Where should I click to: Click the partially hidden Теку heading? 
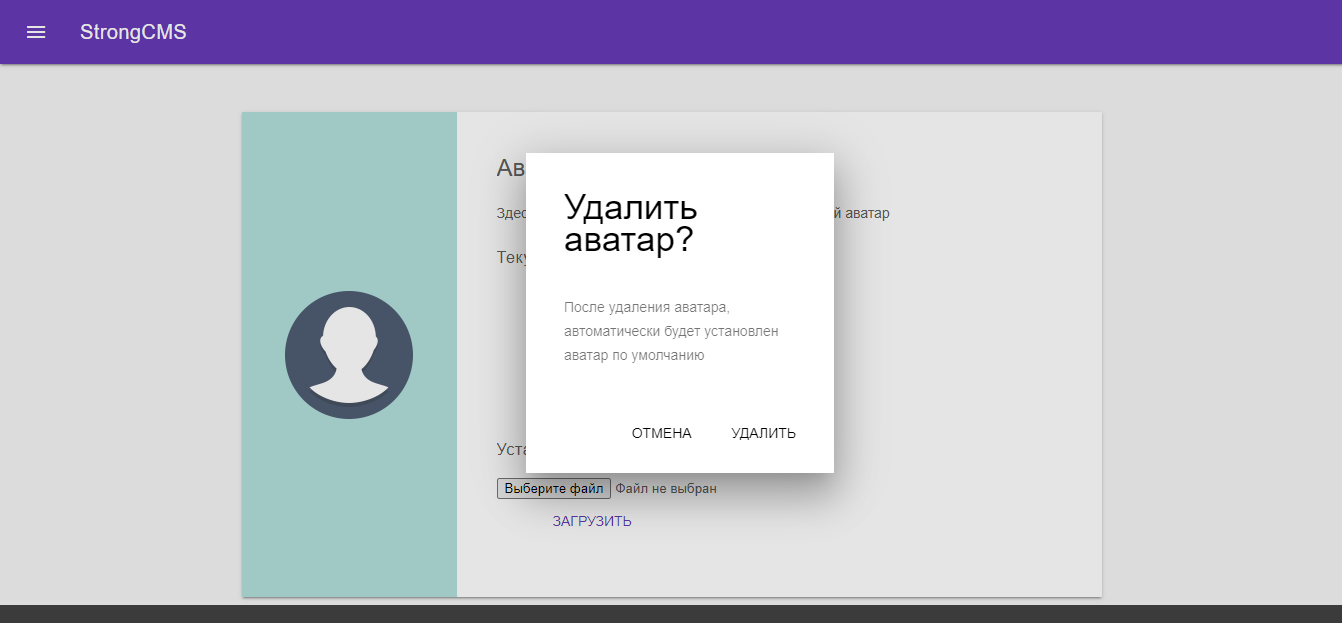(x=510, y=258)
